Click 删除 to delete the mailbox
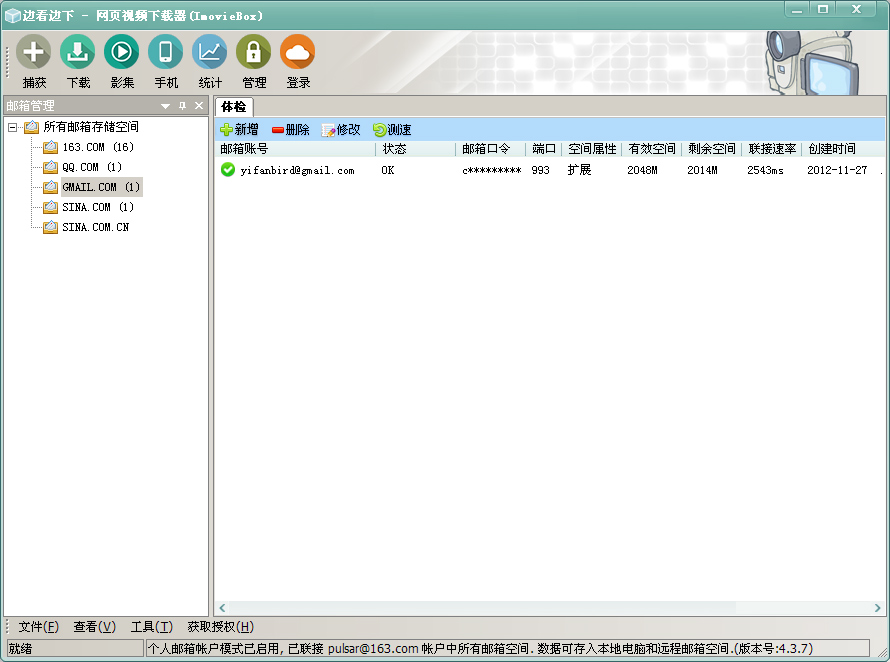The image size is (890, 662). [290, 130]
